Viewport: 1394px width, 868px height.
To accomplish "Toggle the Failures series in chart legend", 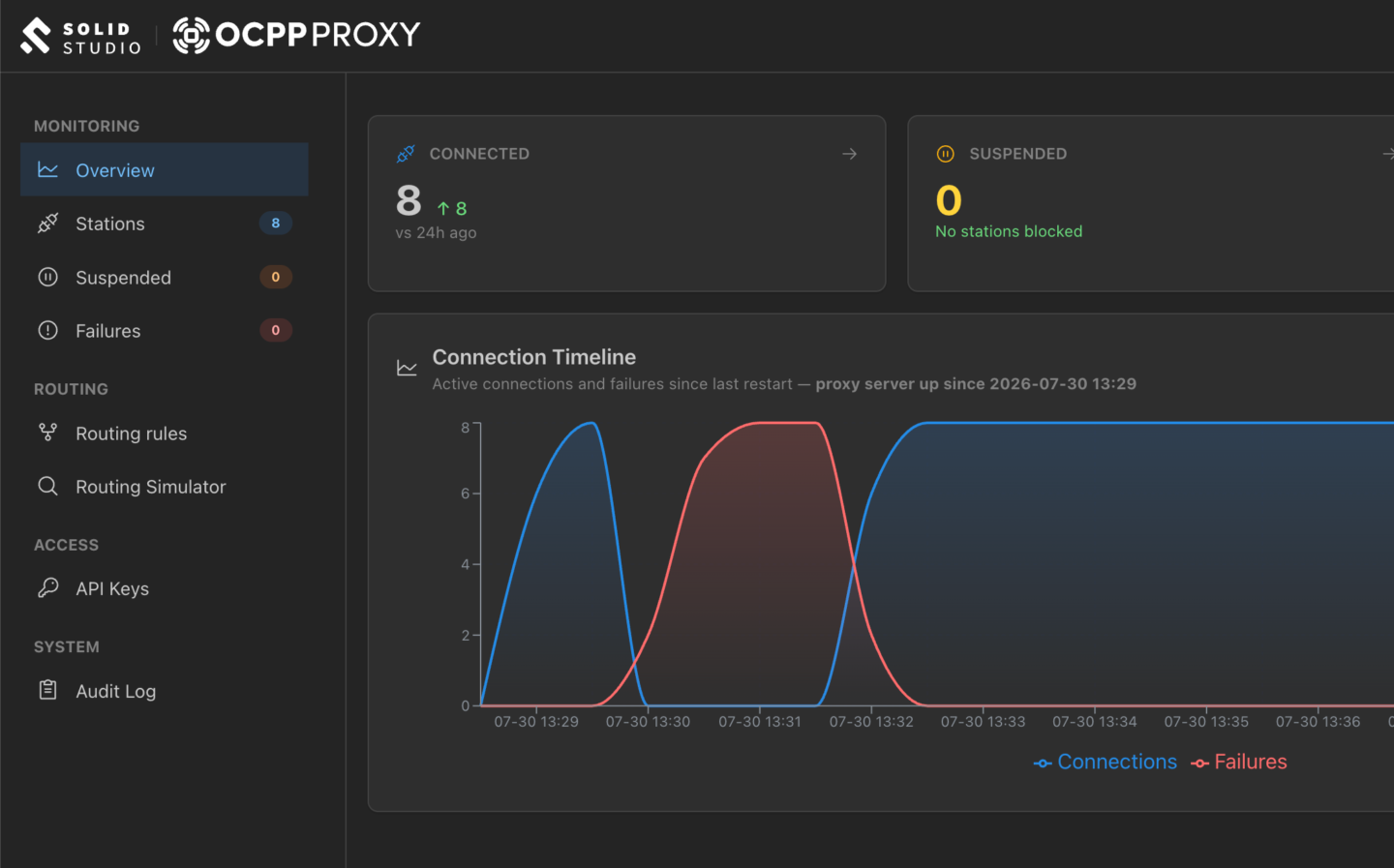I will (x=1239, y=763).
